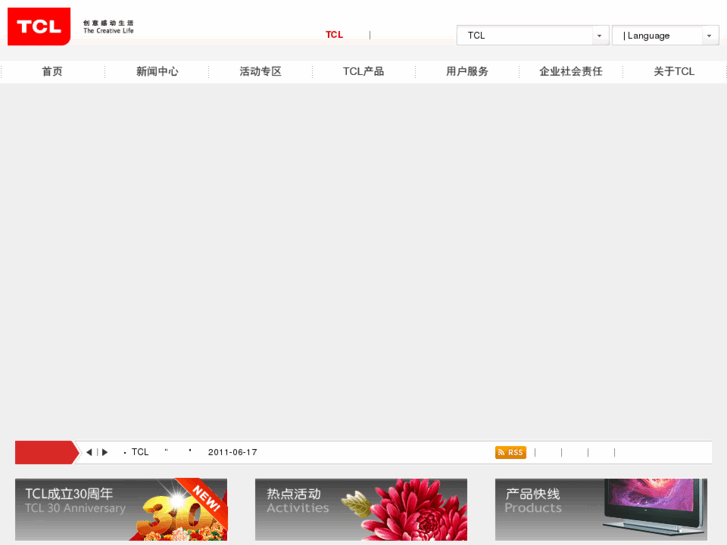Open the TCL site selector dropdown
This screenshot has width=727, height=545.
tap(532, 36)
